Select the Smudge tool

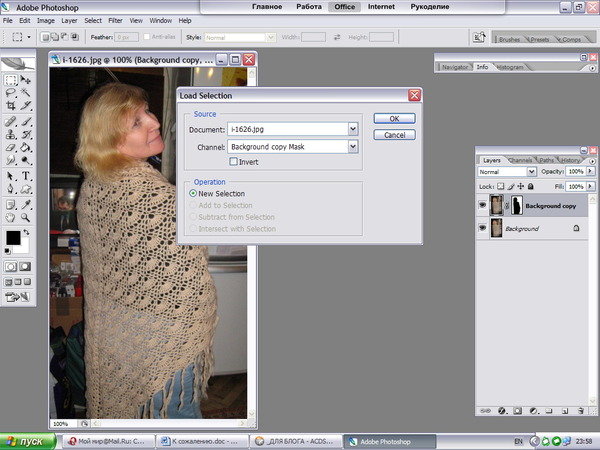(x=10, y=160)
